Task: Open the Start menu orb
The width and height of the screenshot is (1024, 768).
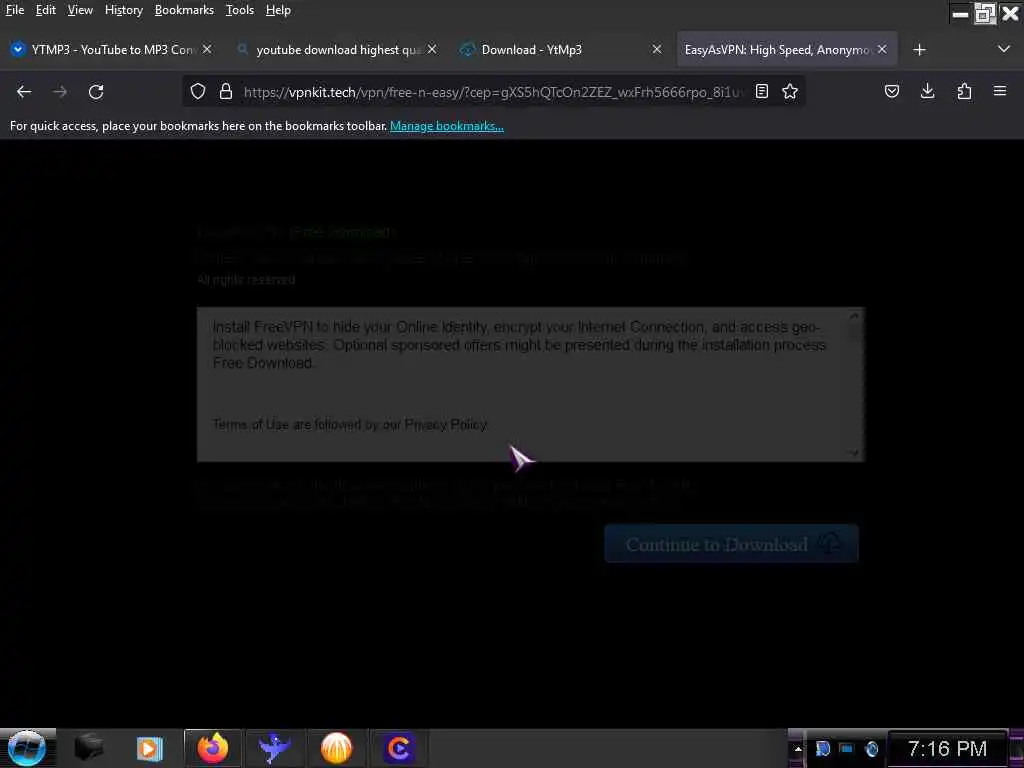Action: coord(26,748)
